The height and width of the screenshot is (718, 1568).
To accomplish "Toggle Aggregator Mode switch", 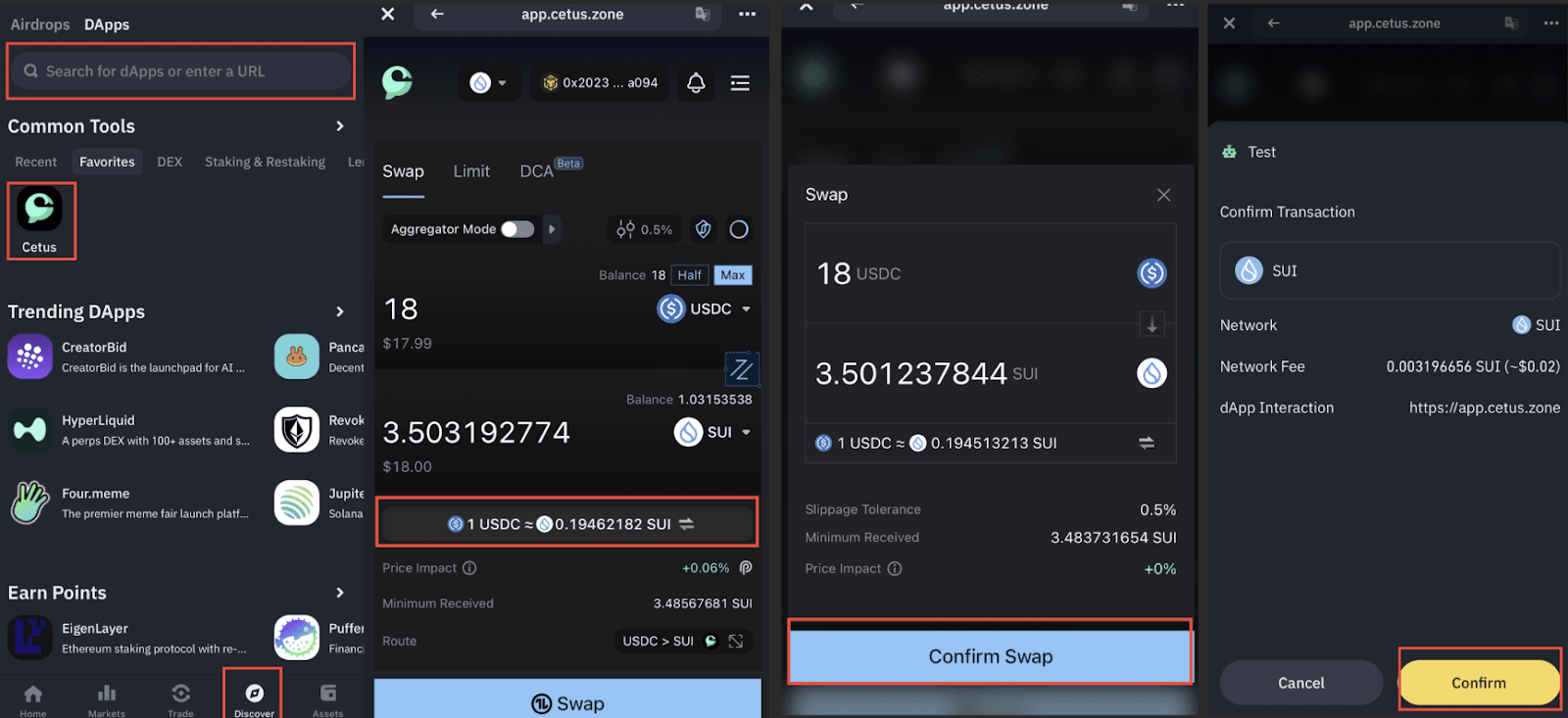I will (x=517, y=229).
